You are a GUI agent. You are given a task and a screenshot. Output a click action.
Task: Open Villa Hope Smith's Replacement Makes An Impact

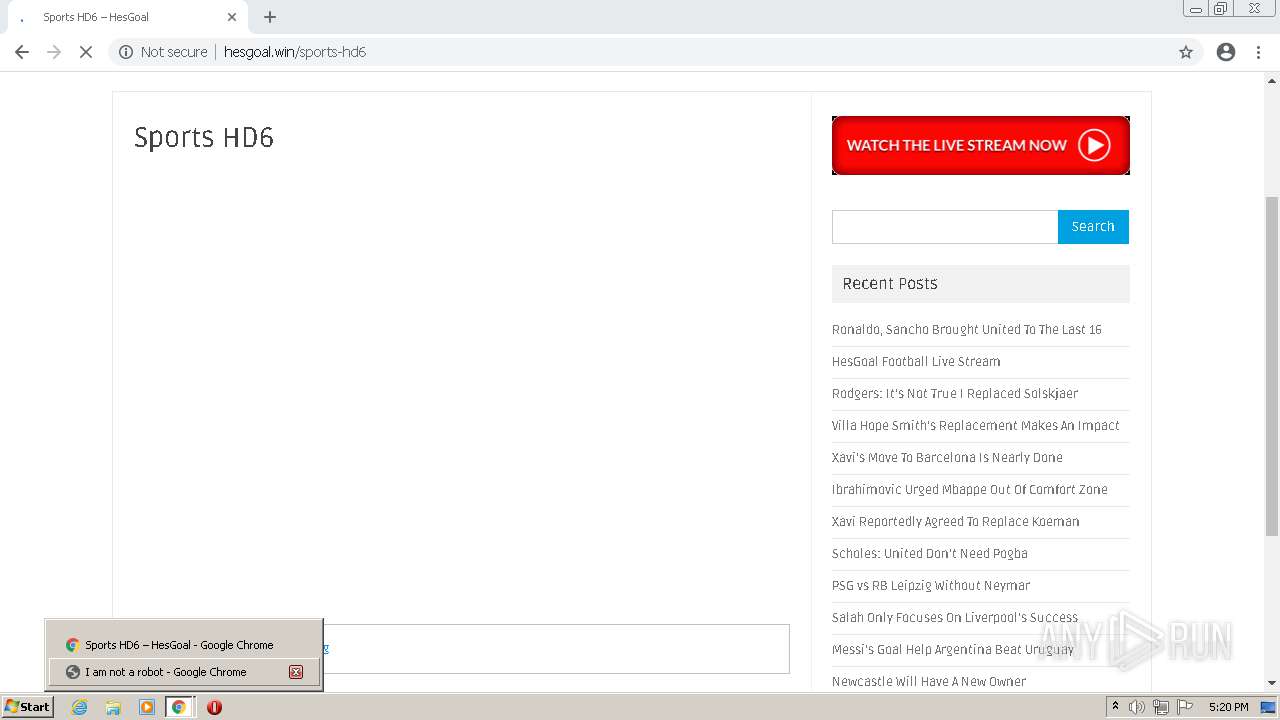coord(976,425)
